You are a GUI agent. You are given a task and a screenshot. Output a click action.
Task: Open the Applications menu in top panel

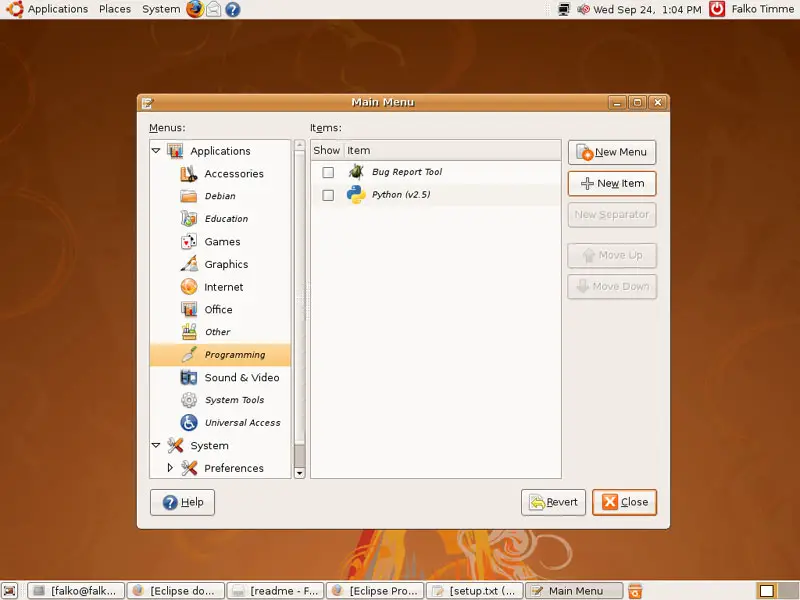pyautogui.click(x=58, y=9)
